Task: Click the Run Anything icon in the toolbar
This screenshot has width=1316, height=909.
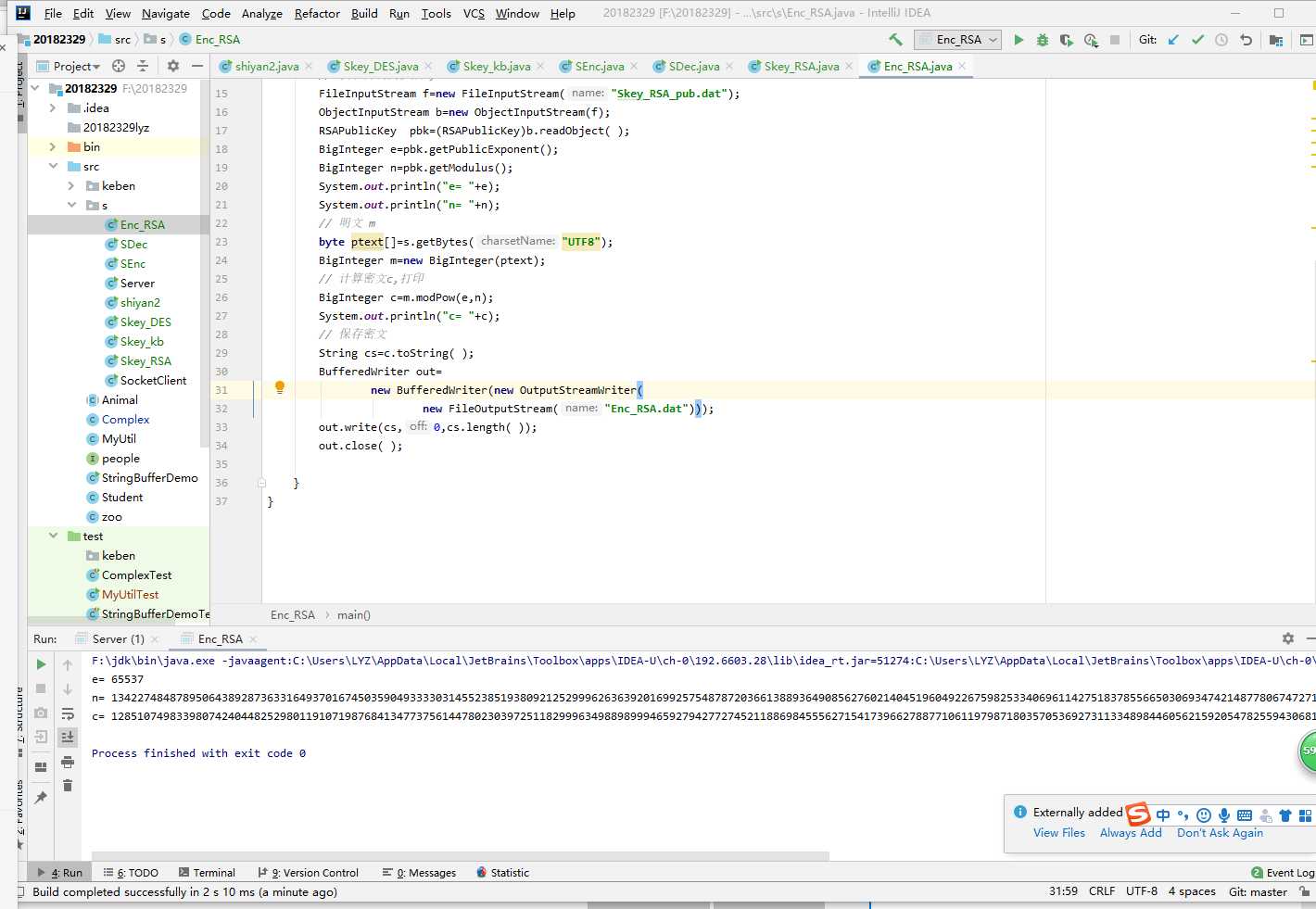Action: (1306, 40)
